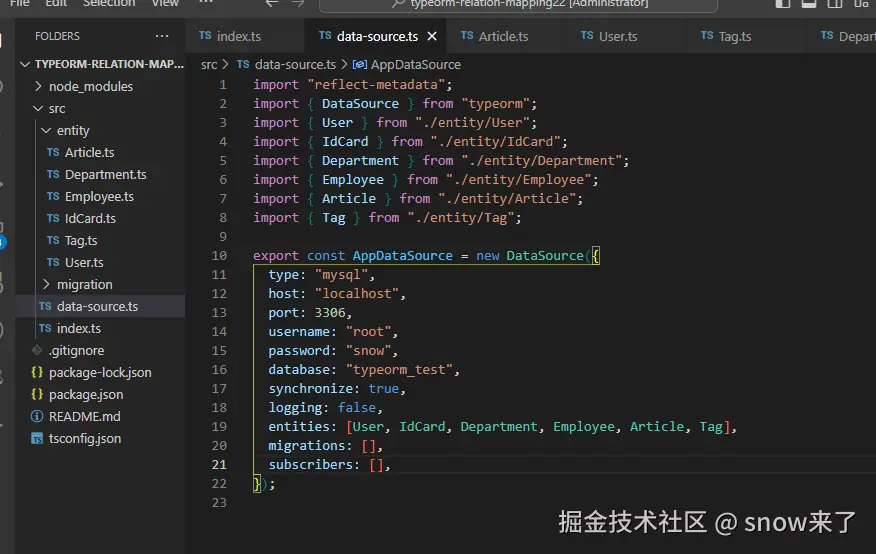Click "reflect-metadata" import string

pyautogui.click(x=376, y=85)
